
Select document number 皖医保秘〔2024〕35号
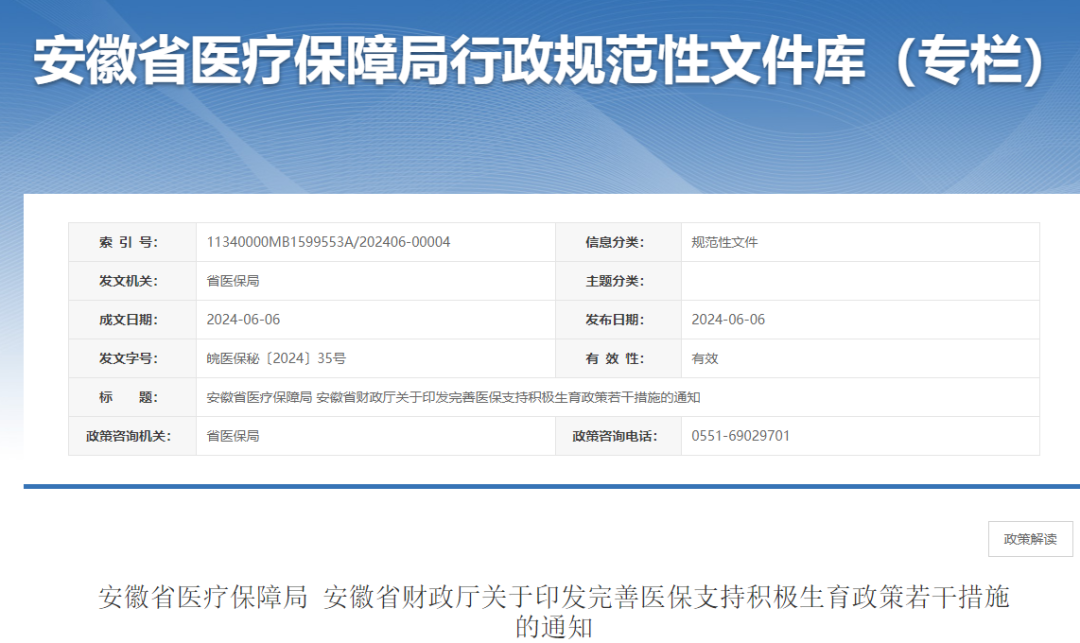coord(276,358)
